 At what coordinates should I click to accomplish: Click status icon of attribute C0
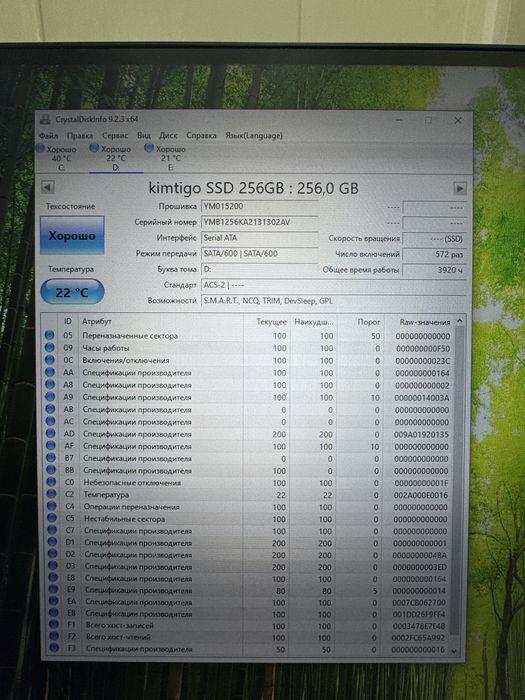[x=52, y=482]
